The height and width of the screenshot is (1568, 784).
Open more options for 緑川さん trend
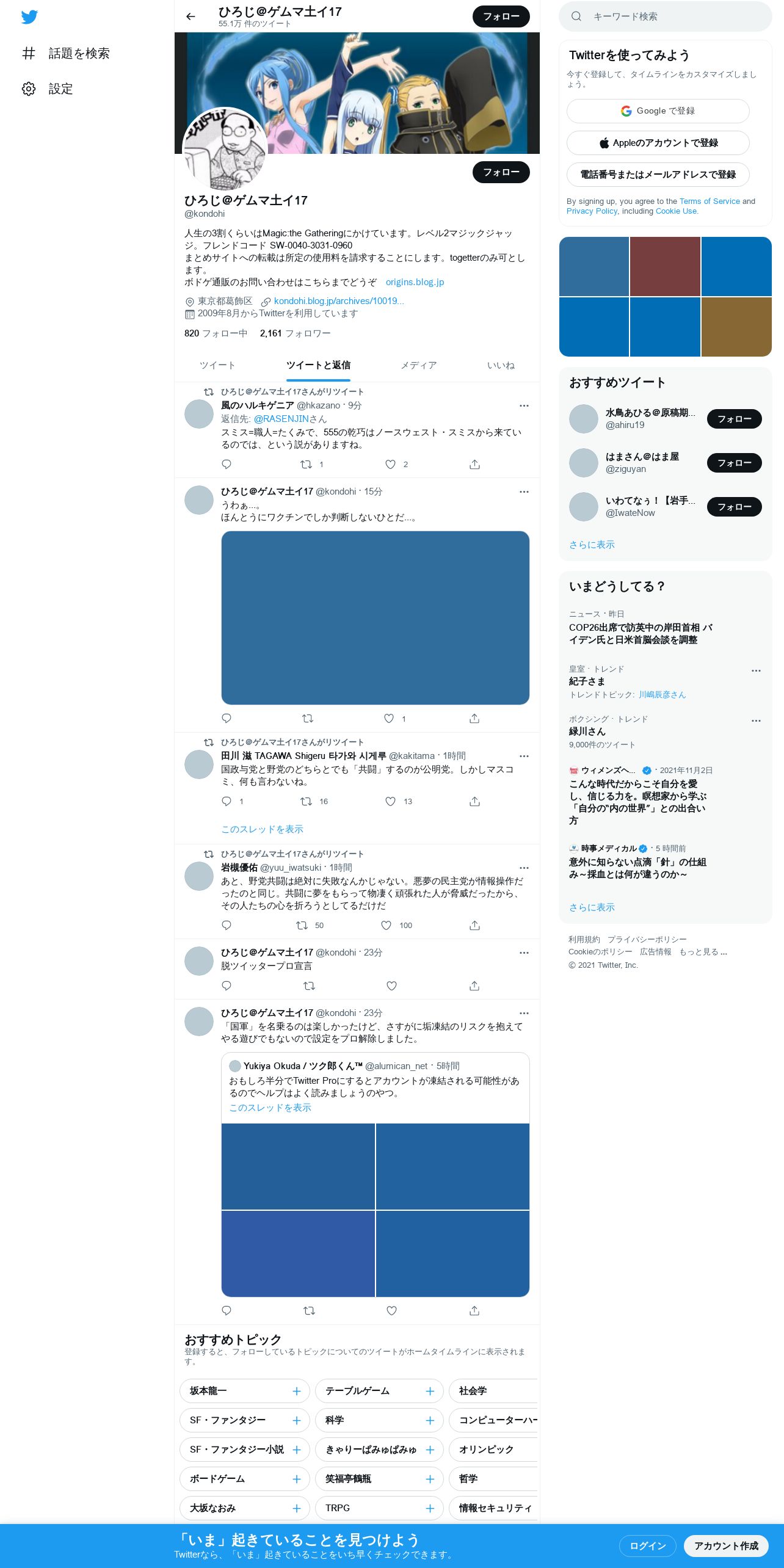[x=756, y=720]
